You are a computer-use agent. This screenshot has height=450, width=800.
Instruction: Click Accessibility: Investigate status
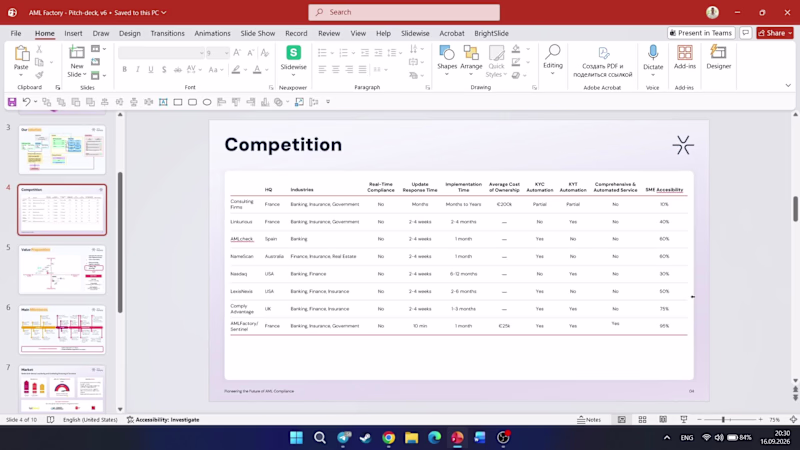pos(163,419)
